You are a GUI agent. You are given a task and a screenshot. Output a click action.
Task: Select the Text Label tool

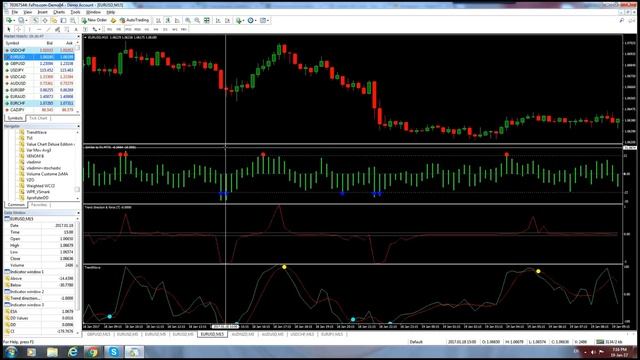85,29
